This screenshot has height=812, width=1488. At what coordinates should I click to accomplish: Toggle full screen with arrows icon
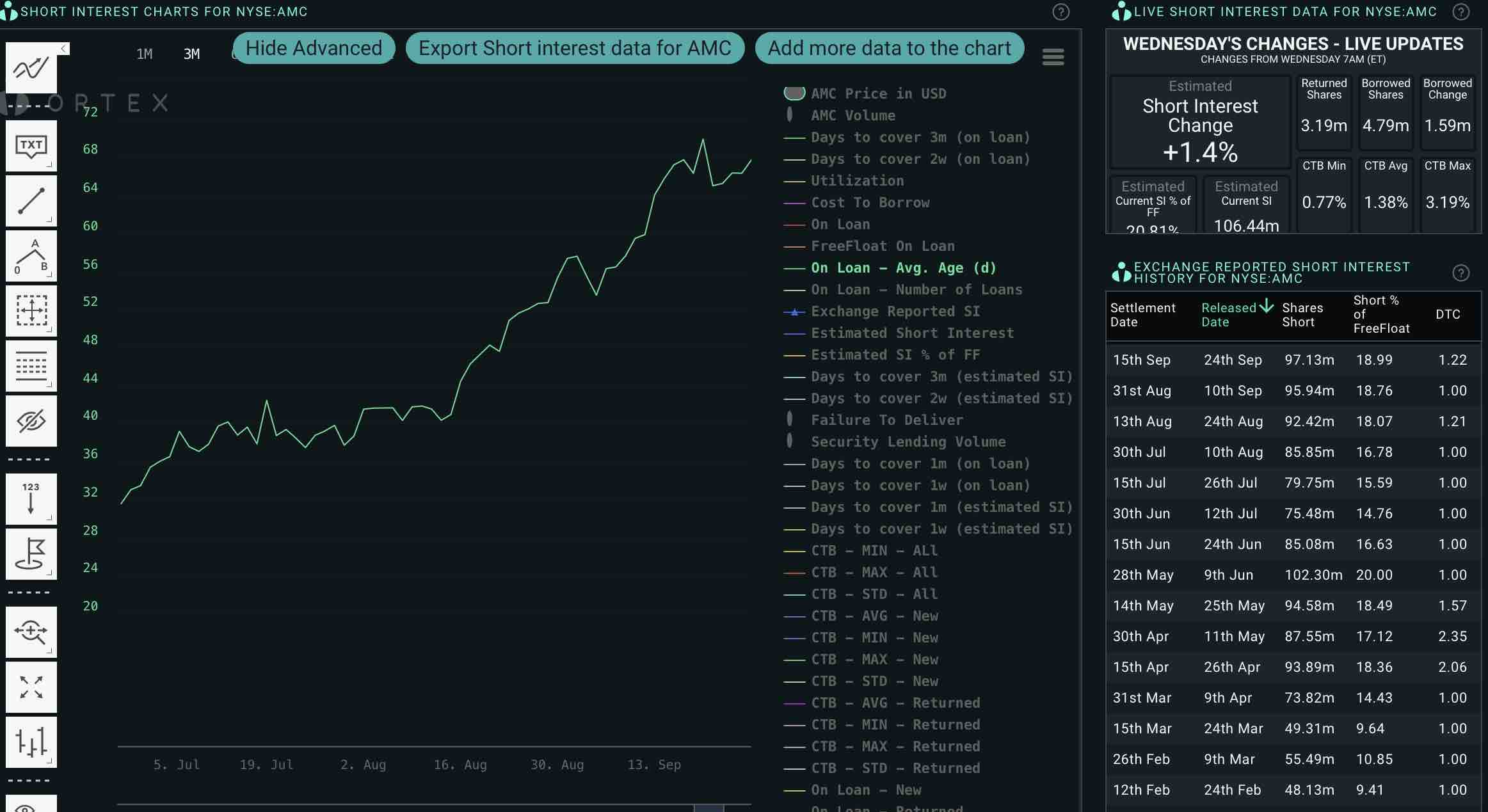31,687
